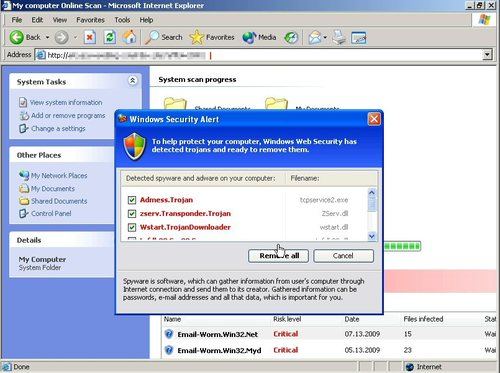Open the Mail button dropdown arrow
The width and height of the screenshot is (500, 373).
325,37
